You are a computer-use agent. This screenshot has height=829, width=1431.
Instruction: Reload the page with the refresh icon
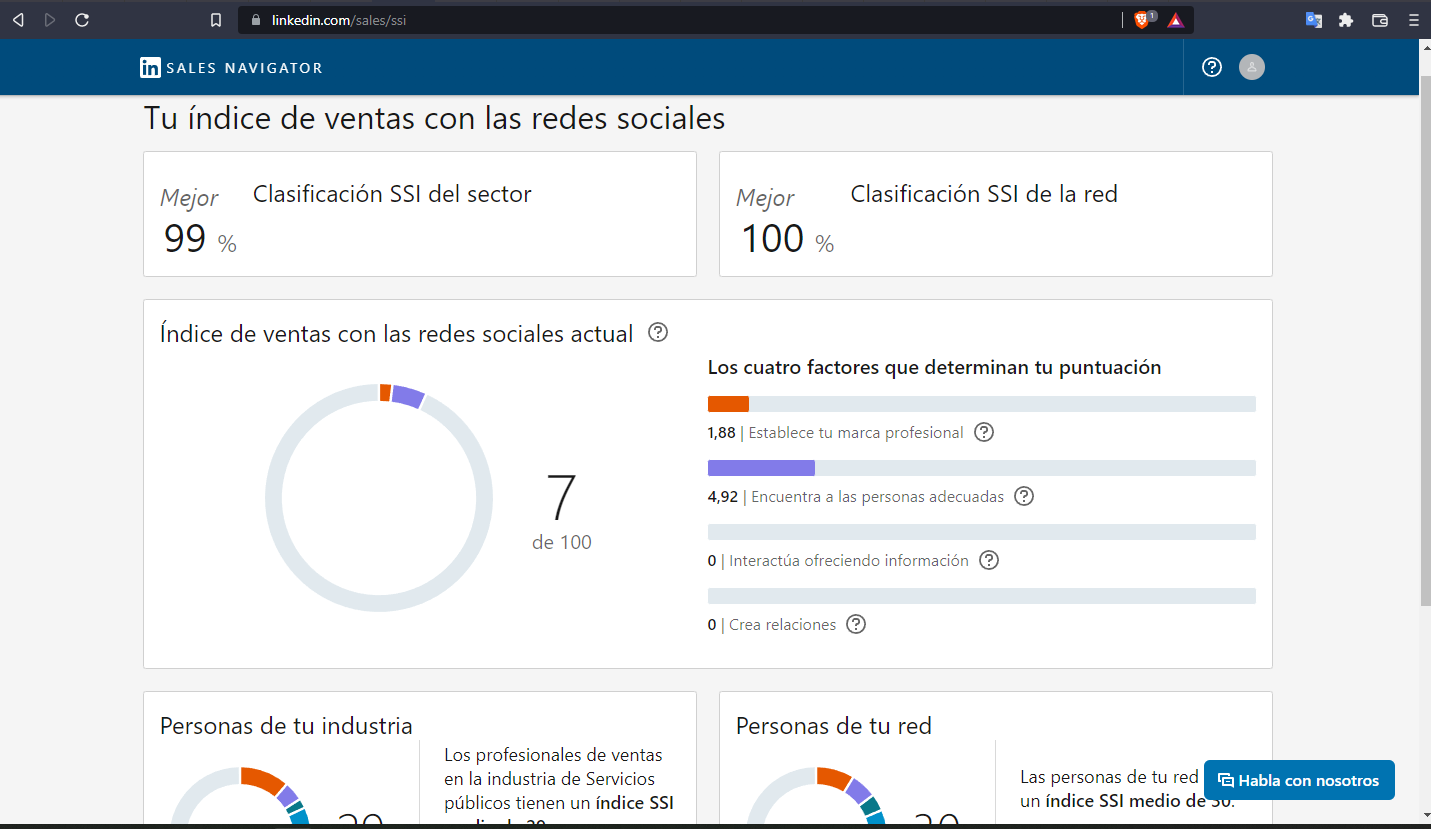tap(82, 20)
